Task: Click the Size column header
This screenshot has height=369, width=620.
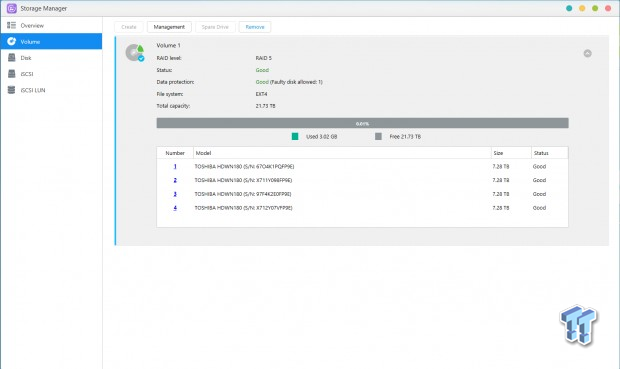Action: tap(511, 153)
